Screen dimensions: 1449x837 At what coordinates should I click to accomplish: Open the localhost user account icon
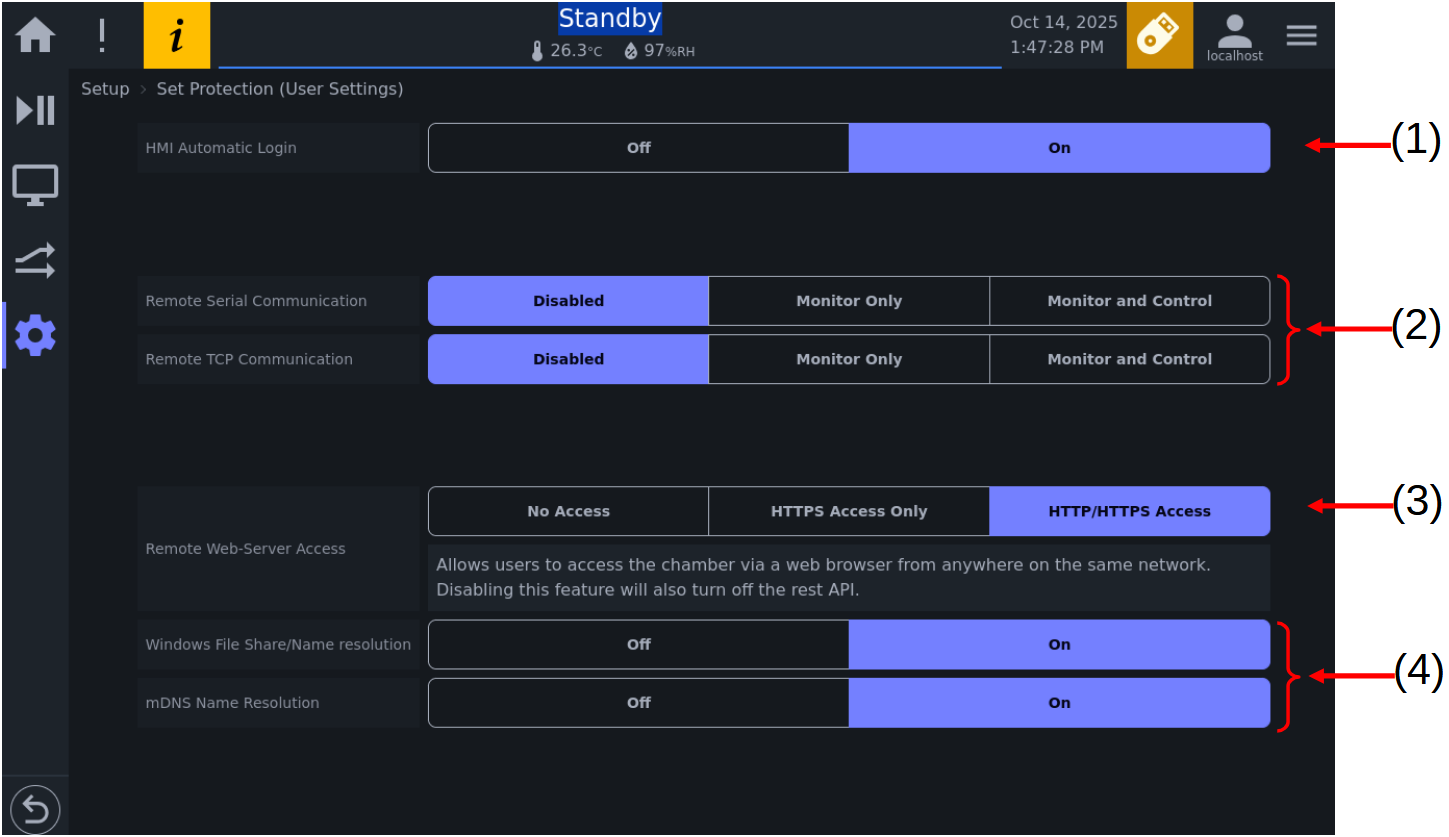[1235, 38]
